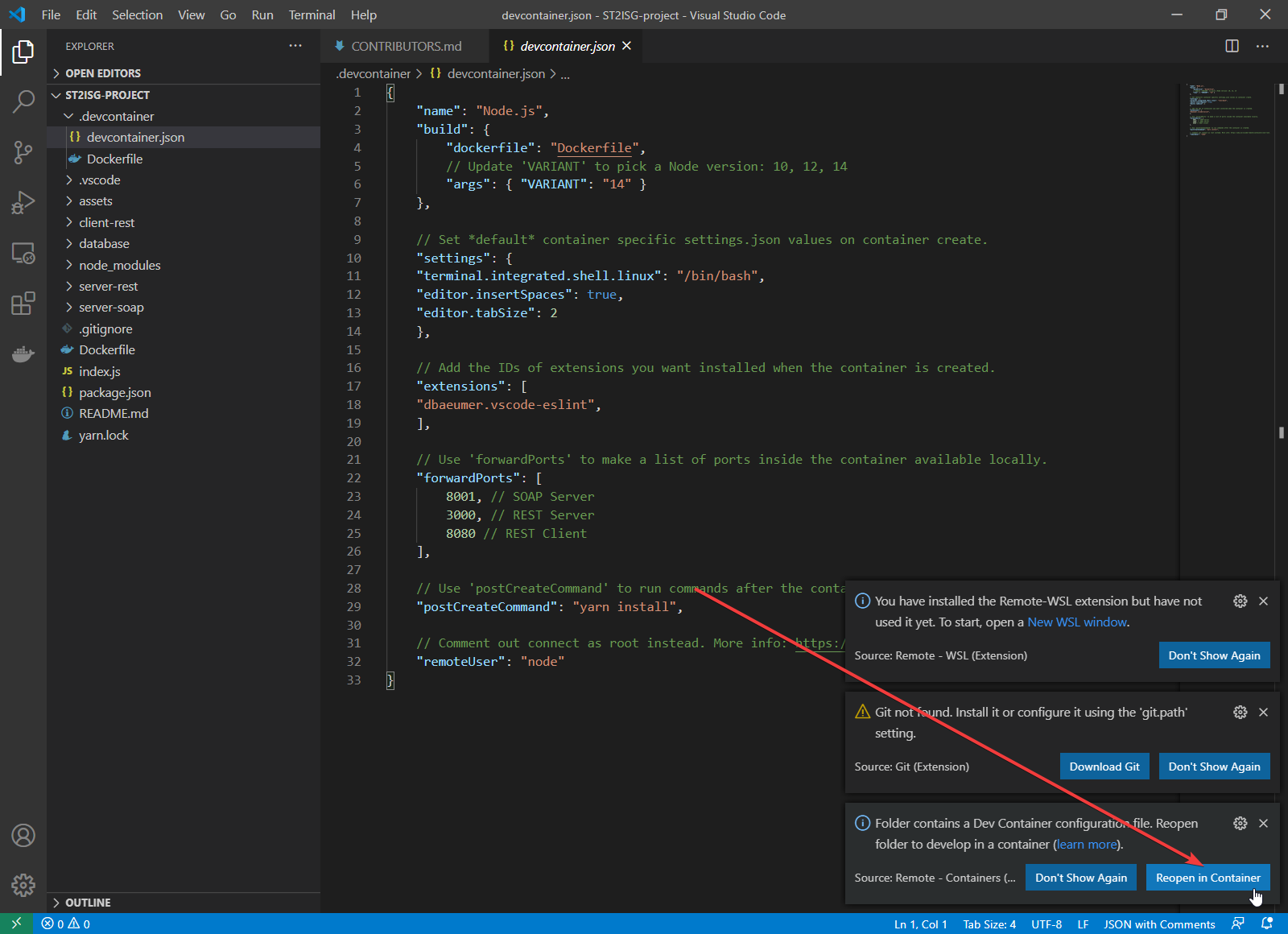Switch to the CONTRIBUTORS.md tab
The image size is (1288, 934).
[404, 46]
